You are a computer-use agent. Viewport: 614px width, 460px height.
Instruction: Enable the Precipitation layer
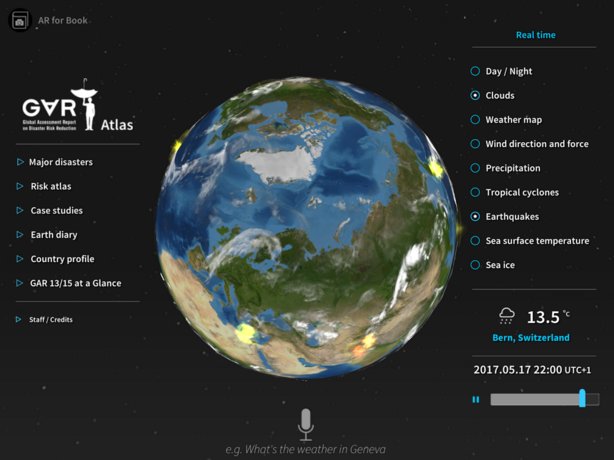(x=475, y=168)
